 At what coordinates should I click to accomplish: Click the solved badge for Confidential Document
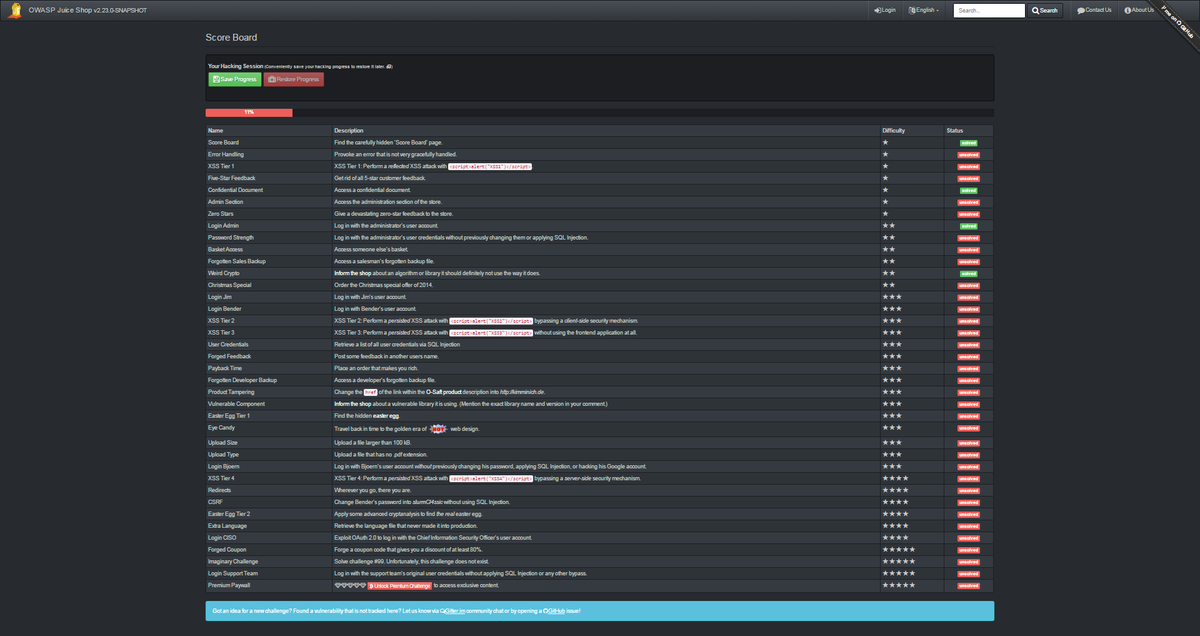coord(968,190)
